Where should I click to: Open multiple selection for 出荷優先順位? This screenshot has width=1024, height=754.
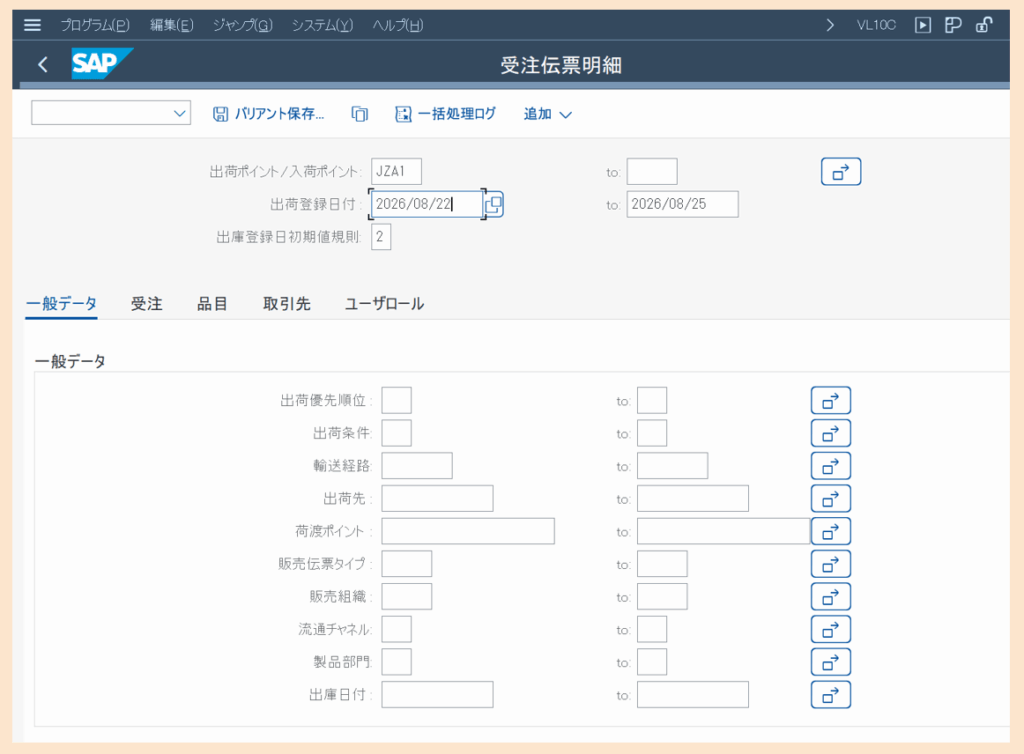pos(831,400)
